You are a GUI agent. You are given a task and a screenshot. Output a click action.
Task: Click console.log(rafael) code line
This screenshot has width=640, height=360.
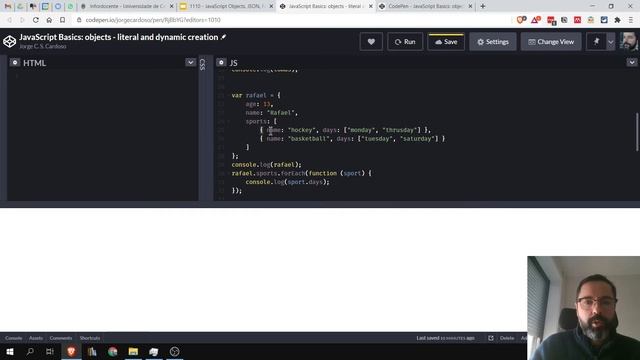click(x=267, y=164)
